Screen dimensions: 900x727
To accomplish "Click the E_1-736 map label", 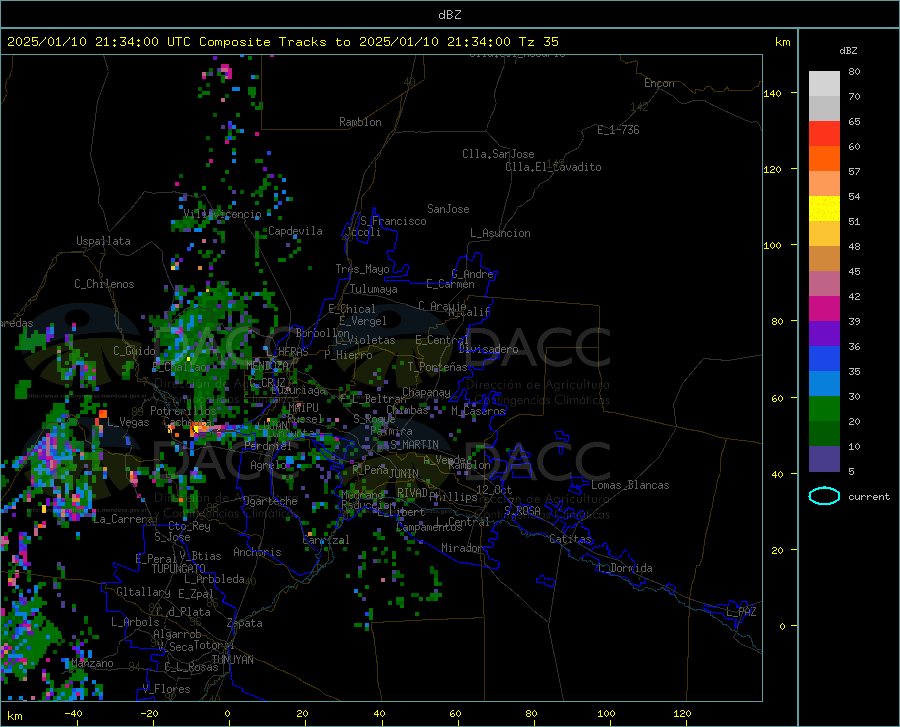I will pyautogui.click(x=618, y=130).
